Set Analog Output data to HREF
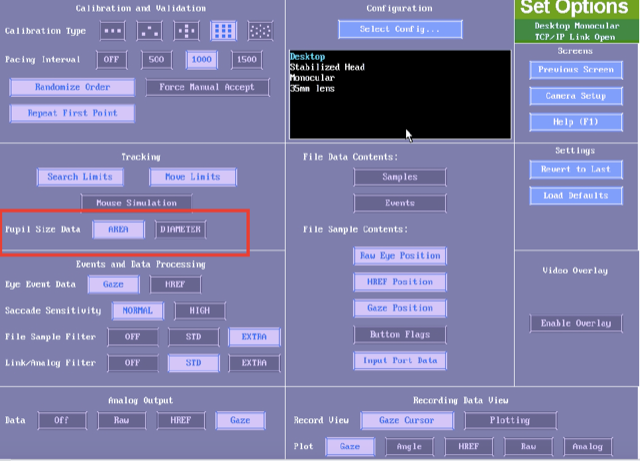 pos(181,421)
